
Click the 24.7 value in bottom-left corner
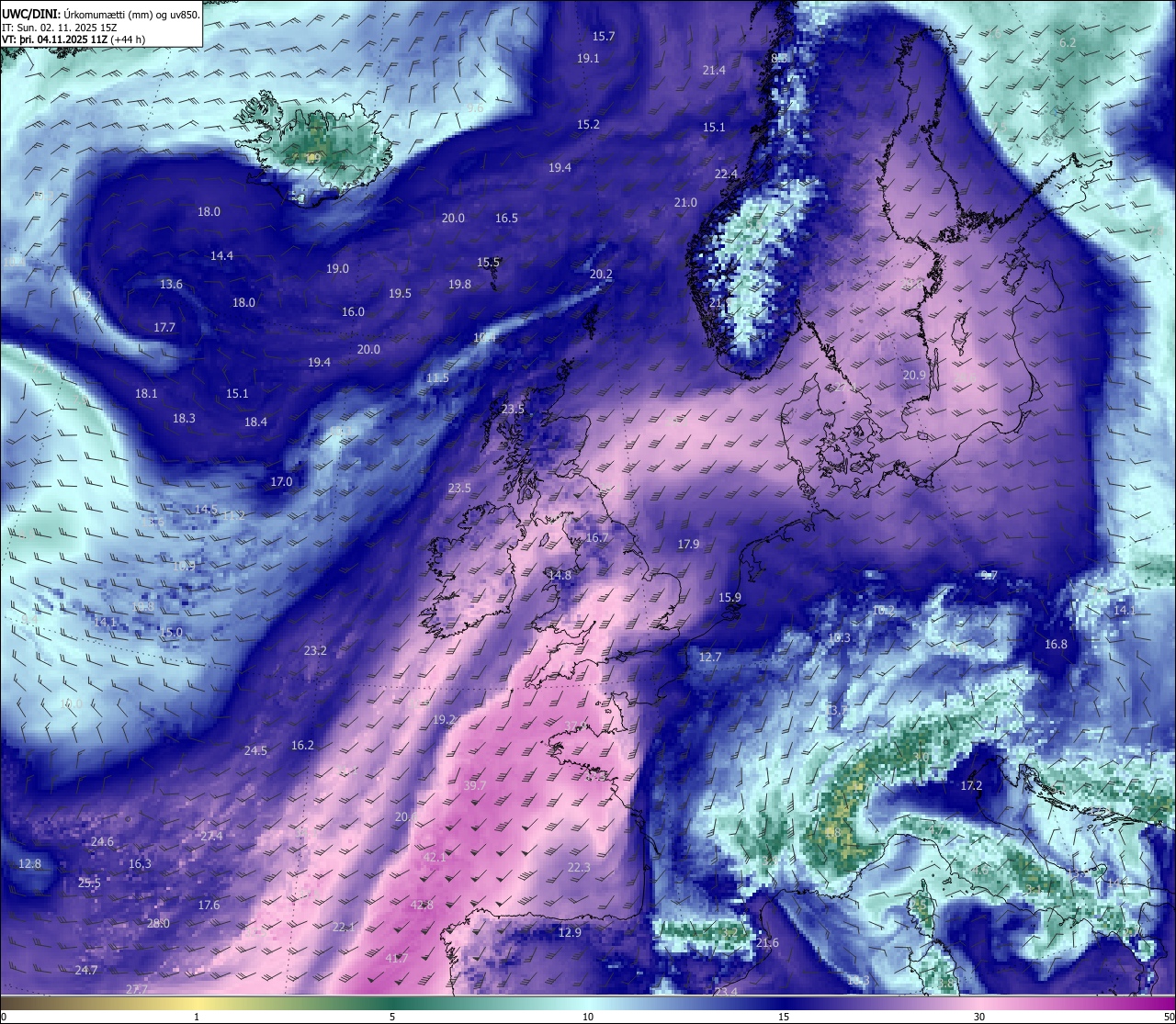86,970
